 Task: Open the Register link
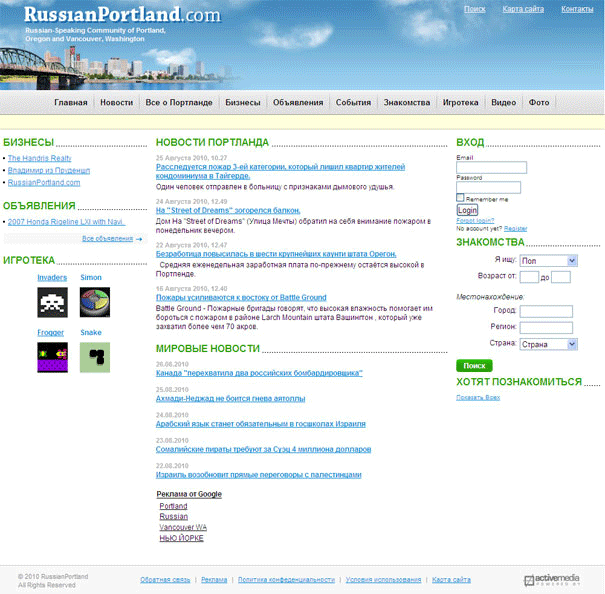[x=515, y=228]
